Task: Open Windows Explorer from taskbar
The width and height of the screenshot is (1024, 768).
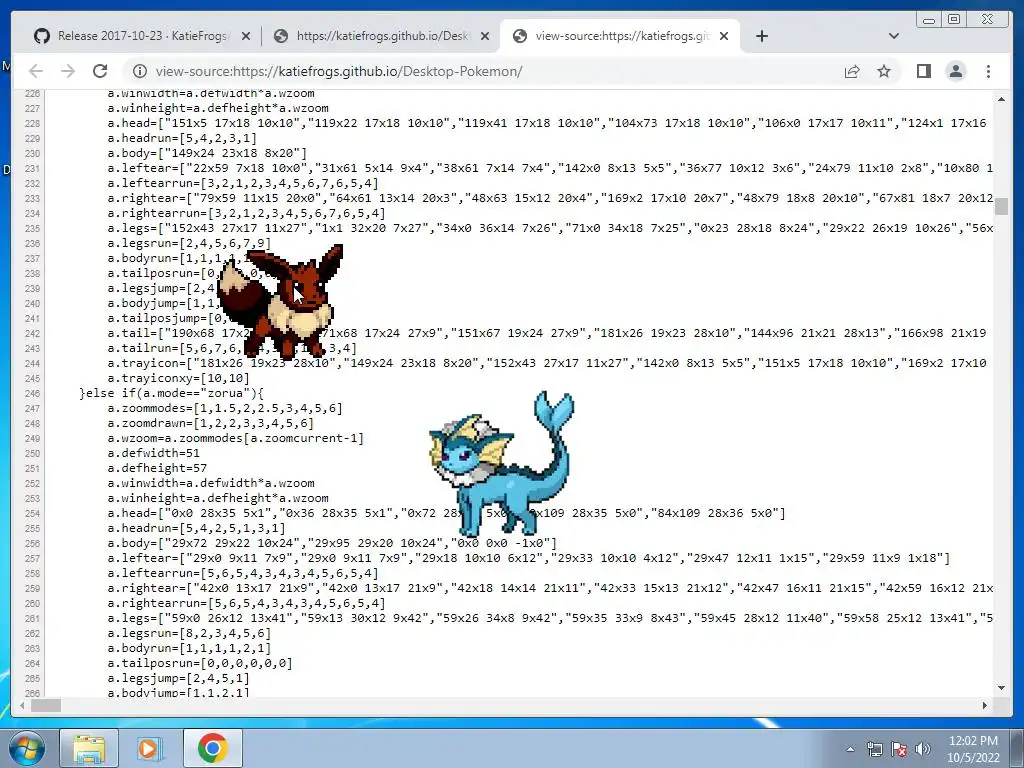Action: [89, 748]
